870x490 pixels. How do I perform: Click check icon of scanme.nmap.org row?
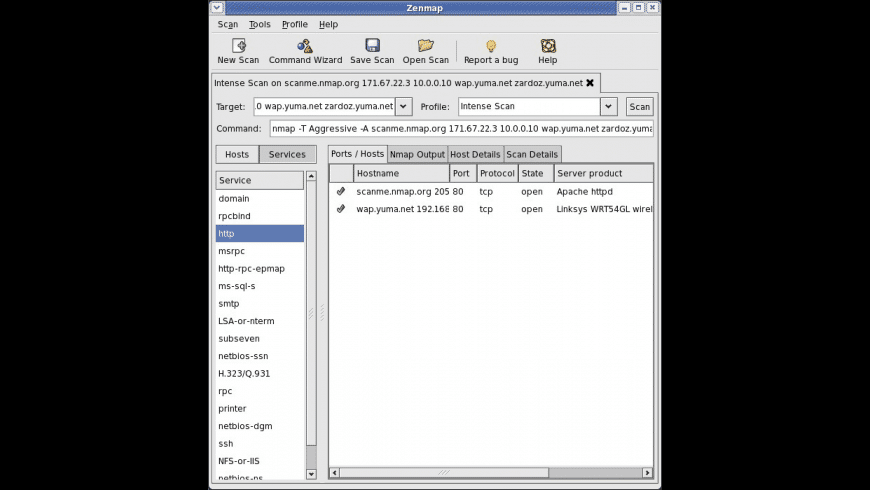pos(341,191)
